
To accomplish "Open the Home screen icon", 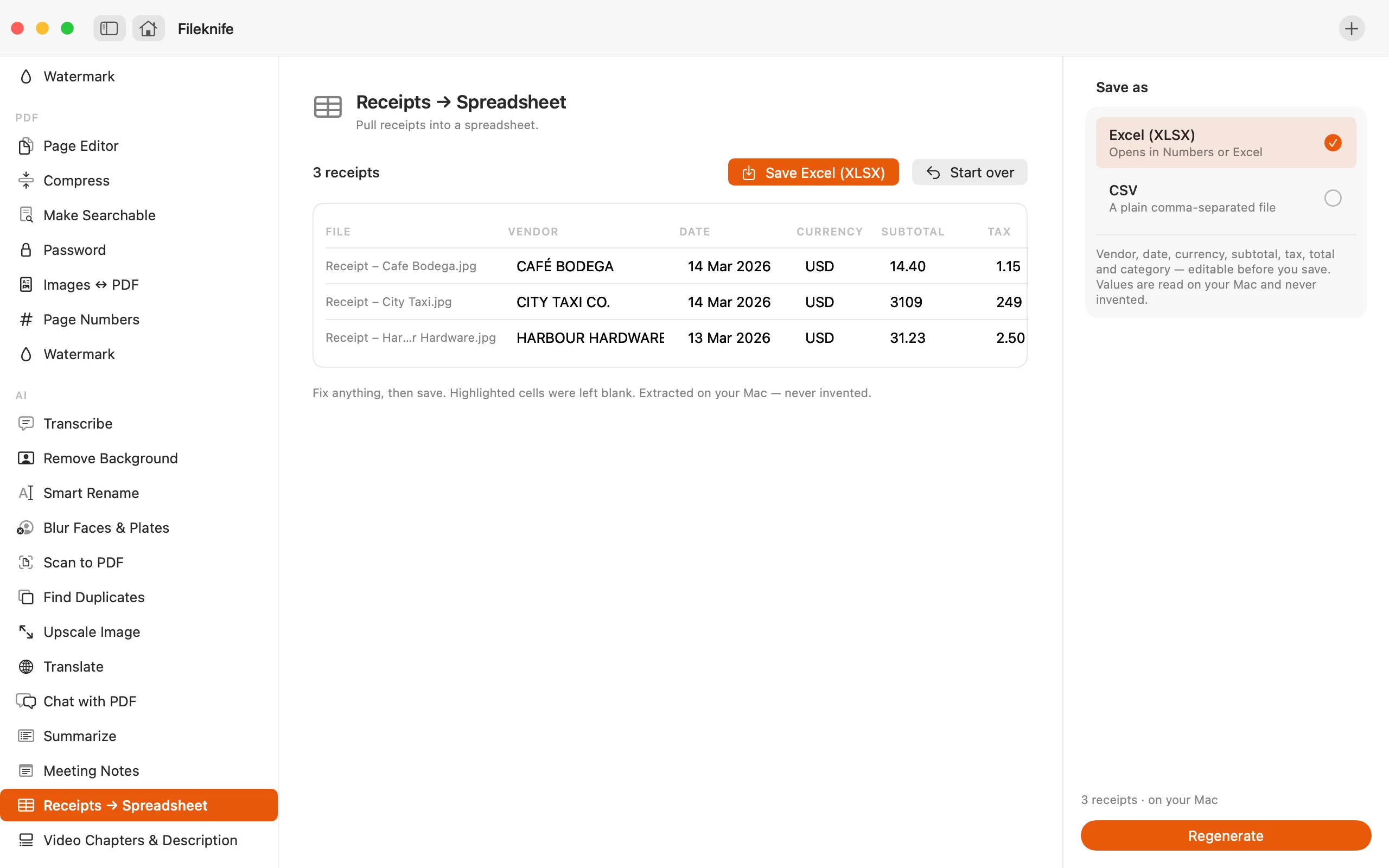I will pyautogui.click(x=148, y=28).
